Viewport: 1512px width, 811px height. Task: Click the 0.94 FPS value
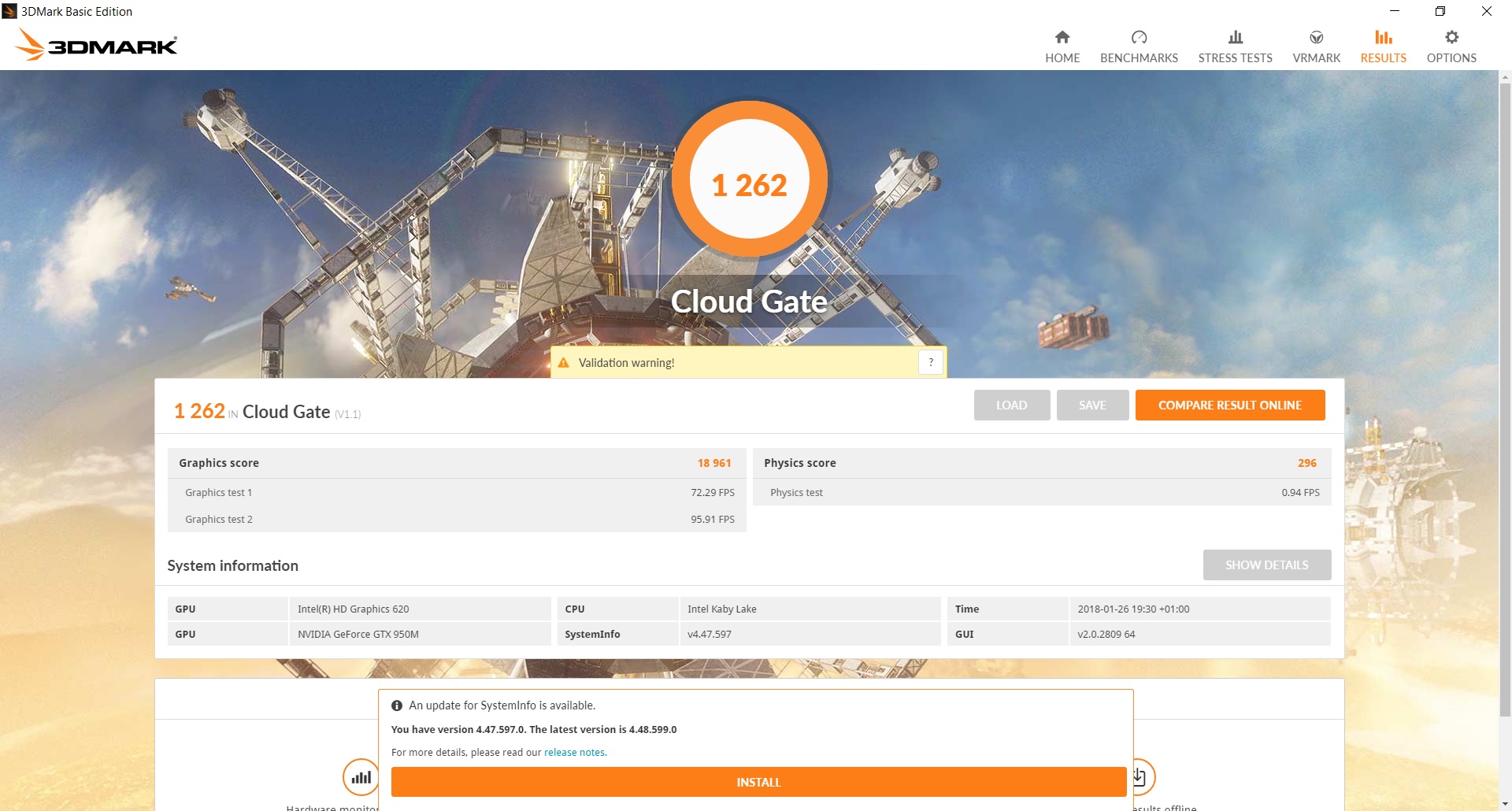(x=1300, y=493)
